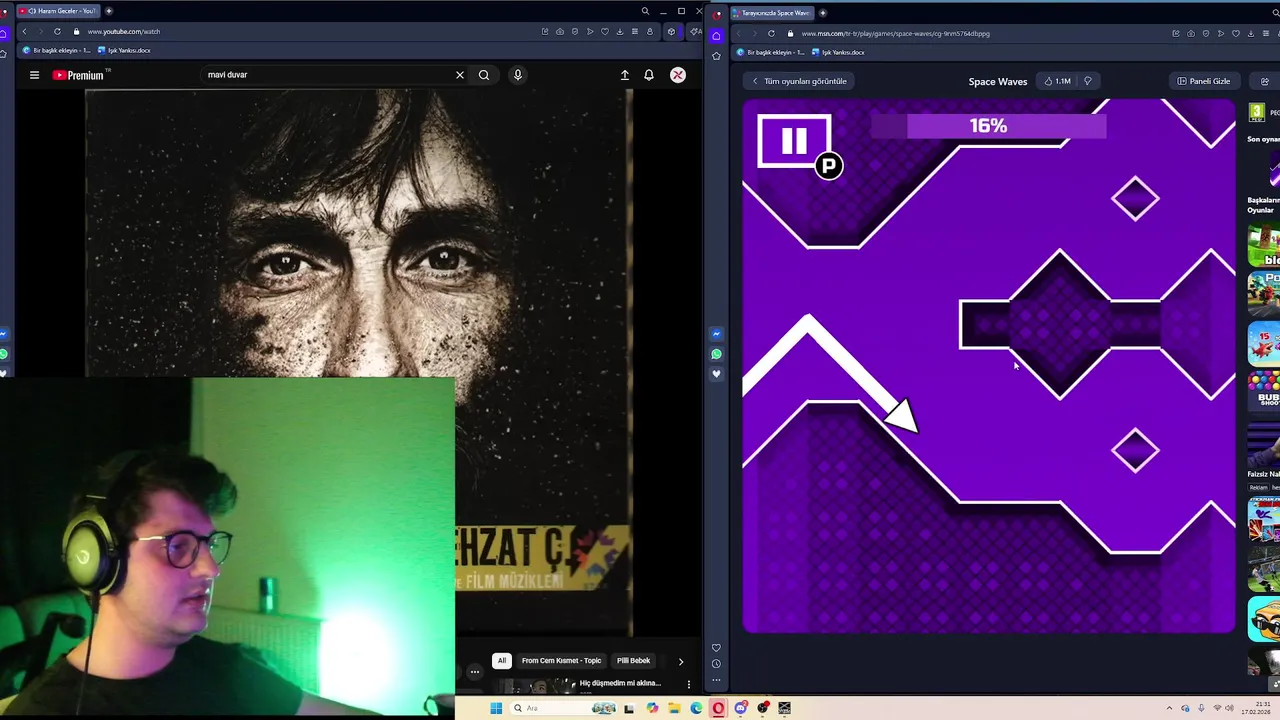Open 'Bir başlık ekleyin' bookmark in MSN window
Image resolution: width=1280 pixels, height=720 pixels.
point(771,52)
